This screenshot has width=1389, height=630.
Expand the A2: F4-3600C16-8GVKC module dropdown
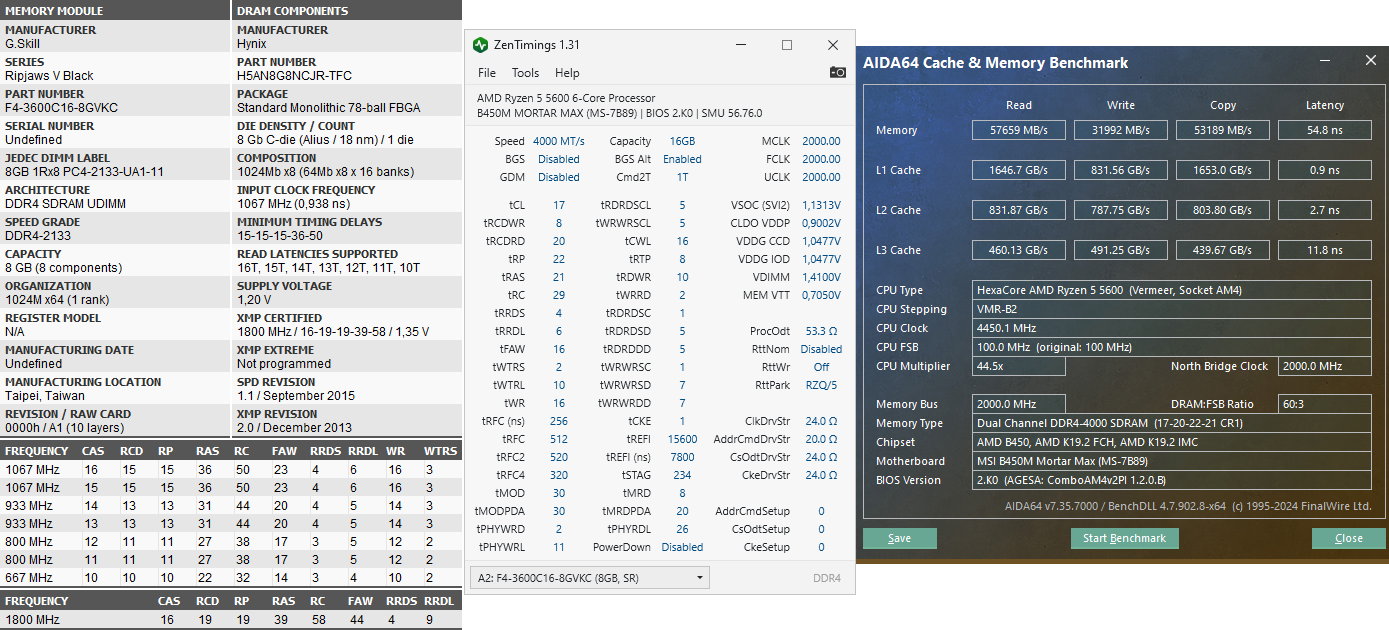click(589, 577)
